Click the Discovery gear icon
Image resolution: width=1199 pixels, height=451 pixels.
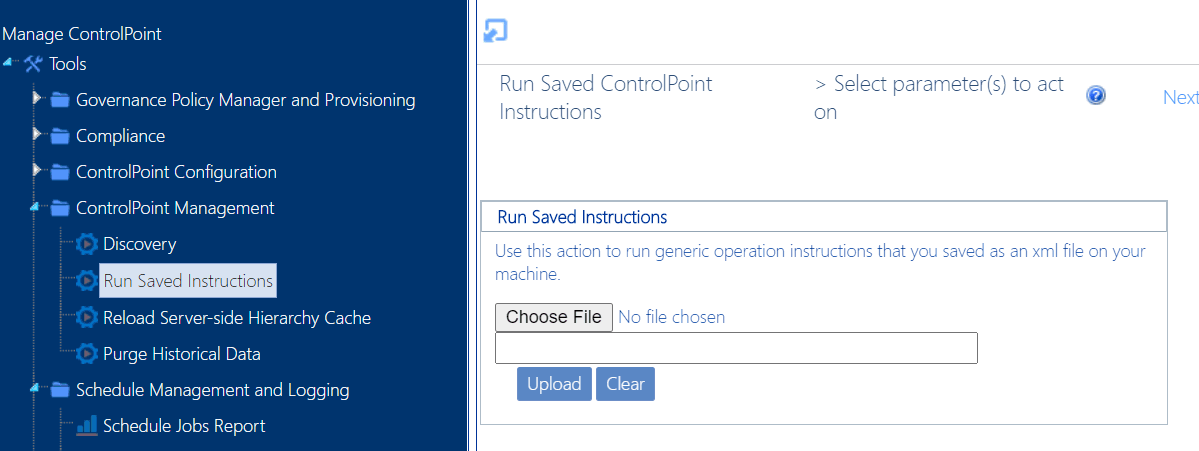point(86,244)
